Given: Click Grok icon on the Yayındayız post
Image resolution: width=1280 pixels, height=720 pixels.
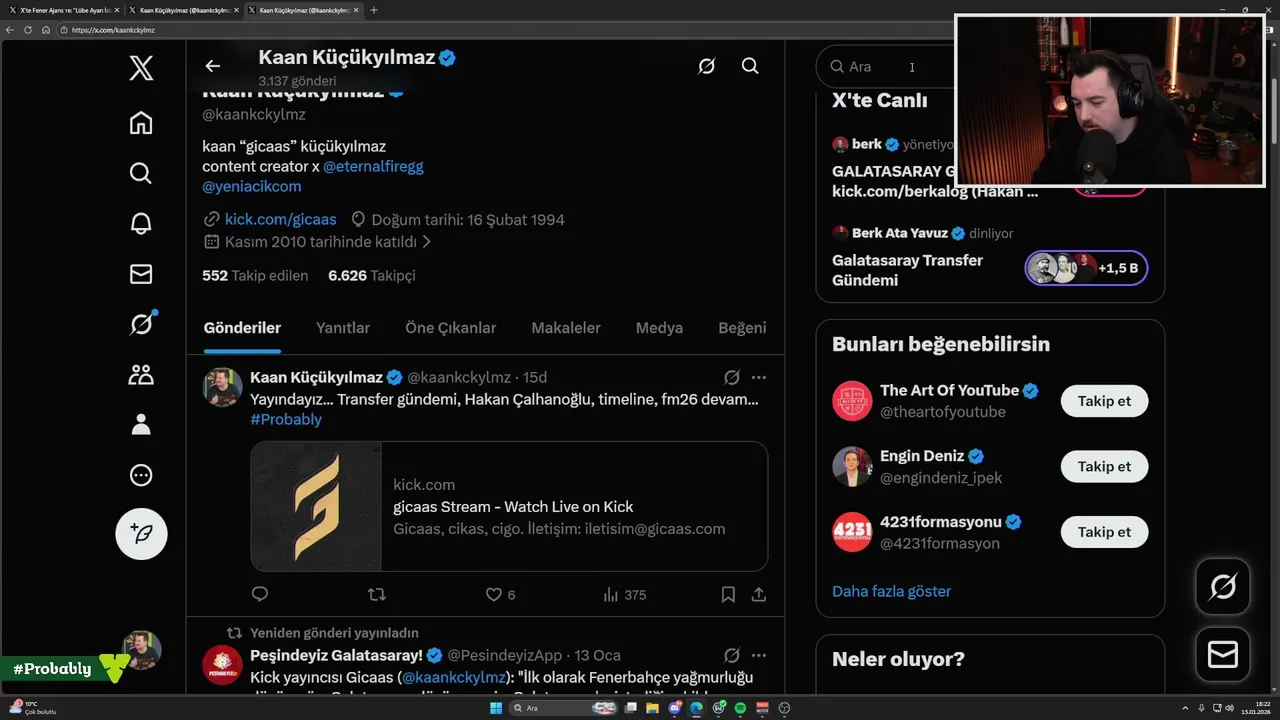Looking at the screenshot, I should [x=732, y=377].
